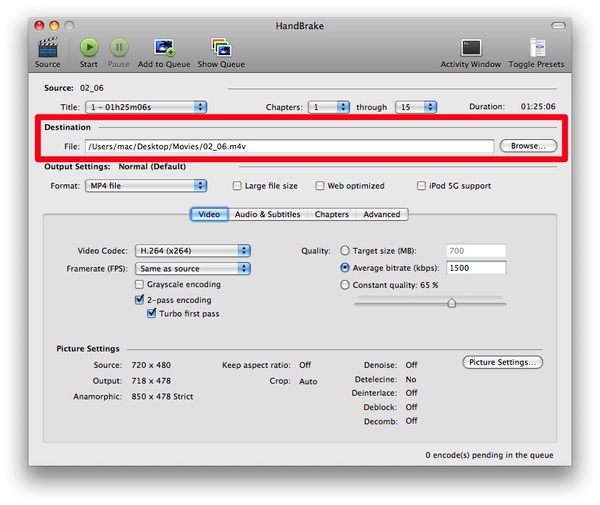The height and width of the screenshot is (505, 600).
Task: Switch to the Video tab
Action: coord(209,214)
